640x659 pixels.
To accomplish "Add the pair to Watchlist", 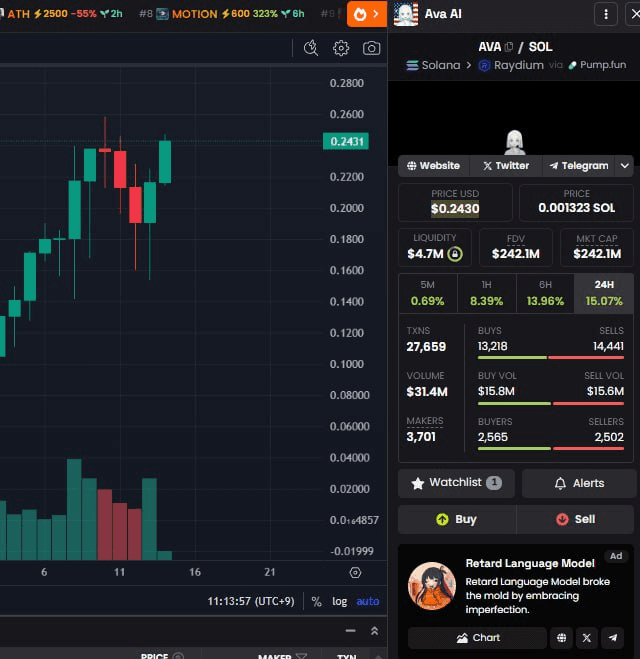I will 456,483.
